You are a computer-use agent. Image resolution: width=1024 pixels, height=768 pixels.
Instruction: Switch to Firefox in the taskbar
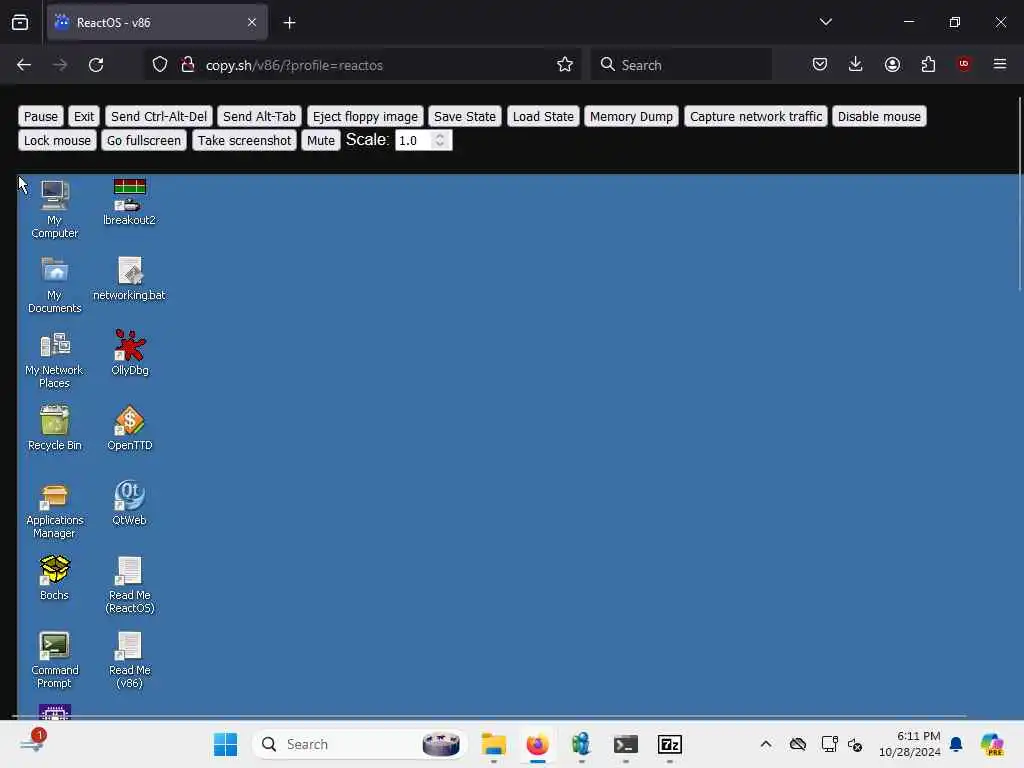pyautogui.click(x=537, y=744)
